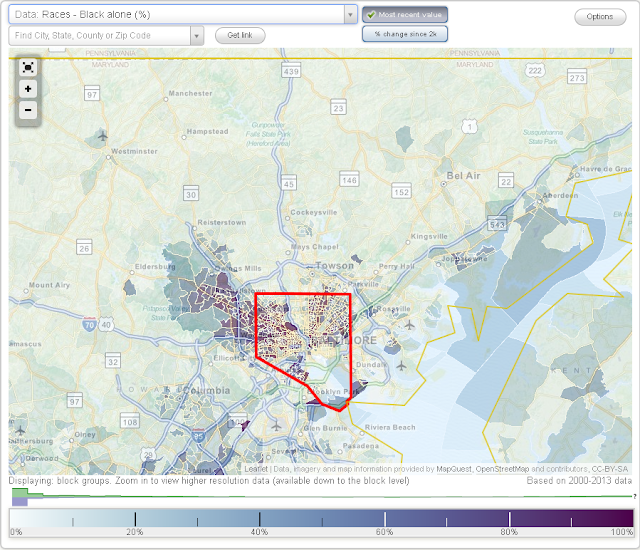Toggle the Most recent value option
This screenshot has width=640, height=550.
(405, 15)
